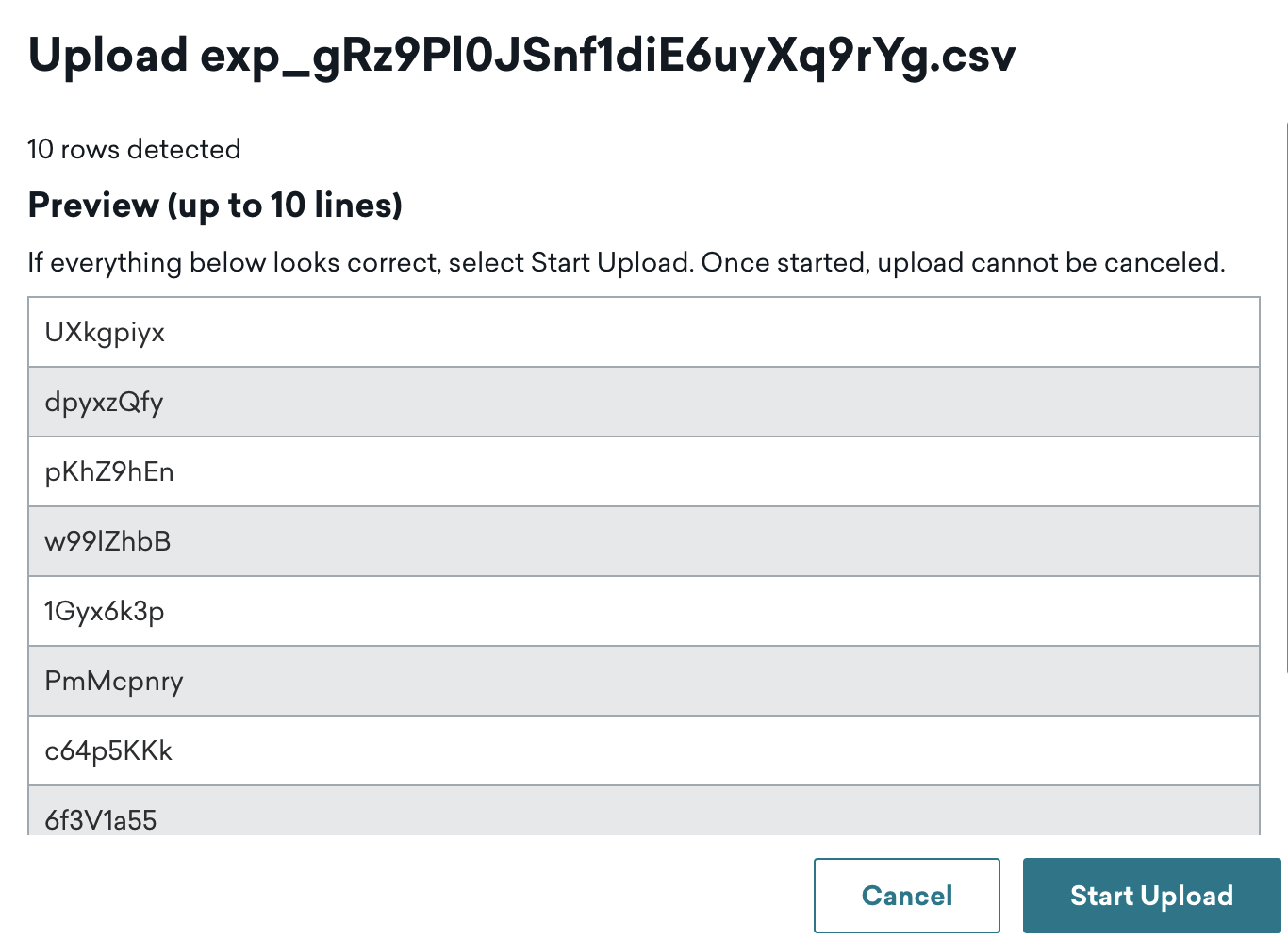This screenshot has height=940, width=1288.
Task: Click the bold "Preview" heading word
Action: [x=93, y=205]
